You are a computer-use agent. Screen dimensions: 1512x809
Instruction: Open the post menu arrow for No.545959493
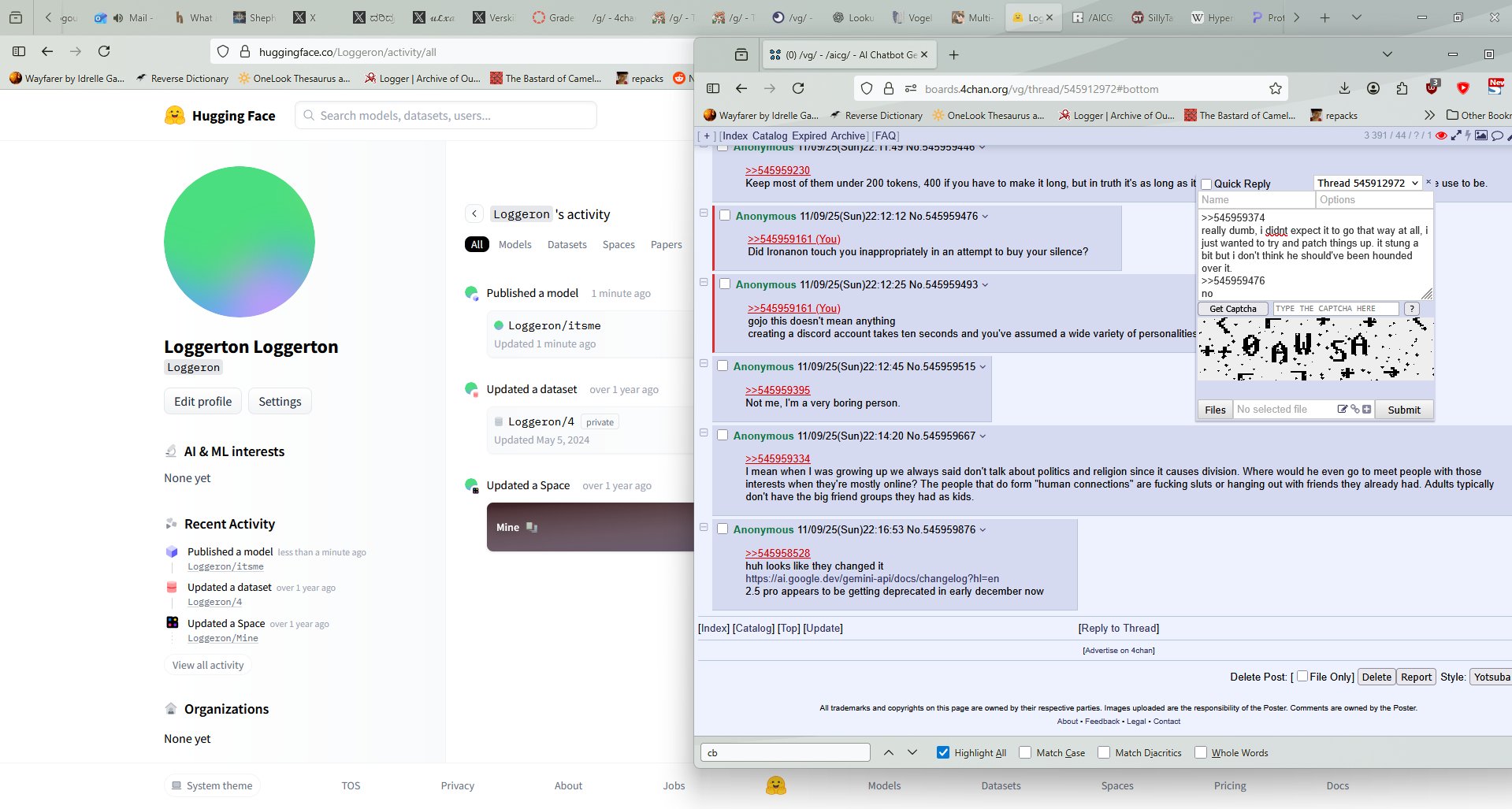pyautogui.click(x=985, y=285)
